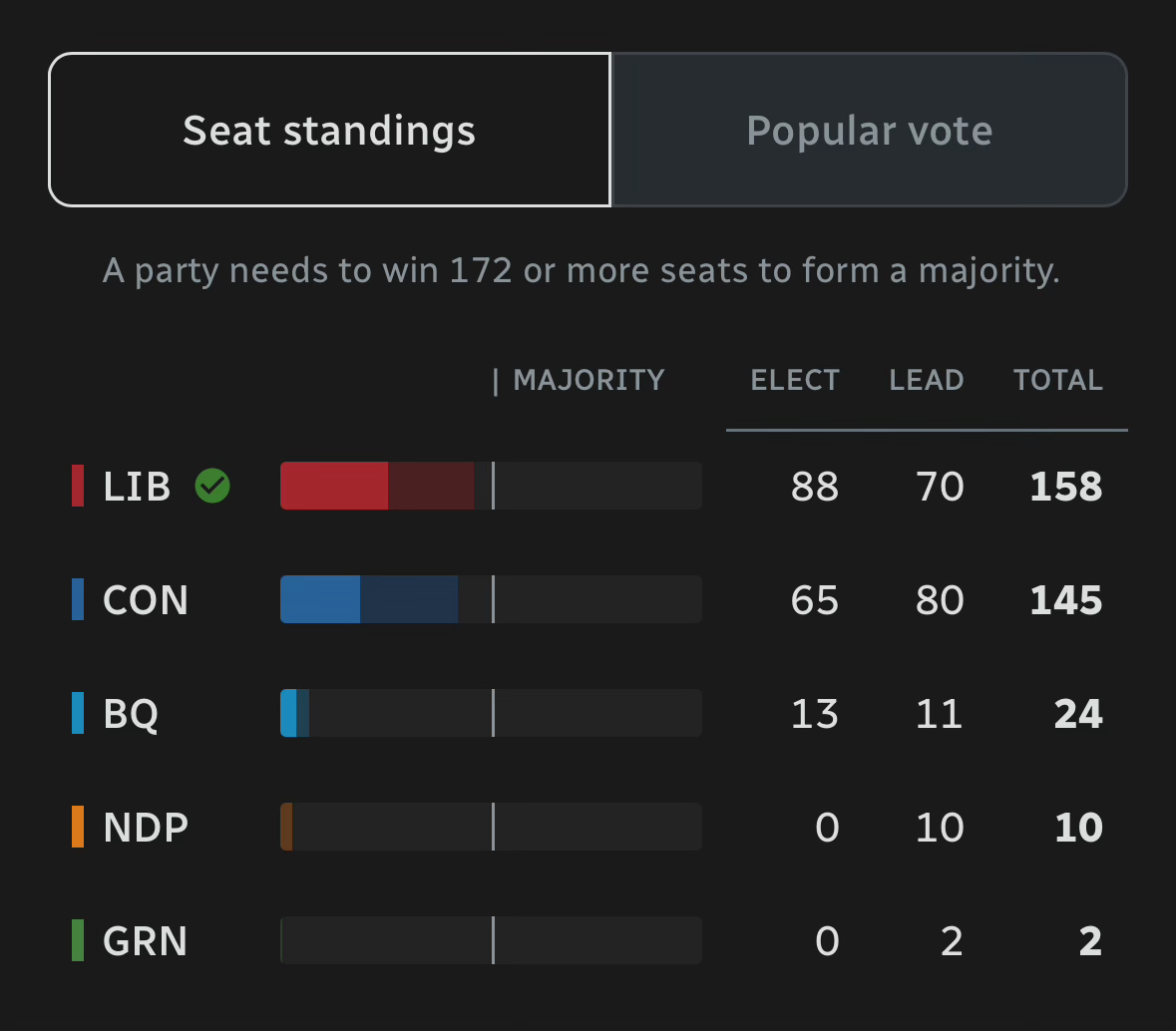Click the NDP party label
Viewport: 1176px width, 1031px height.
(146, 828)
